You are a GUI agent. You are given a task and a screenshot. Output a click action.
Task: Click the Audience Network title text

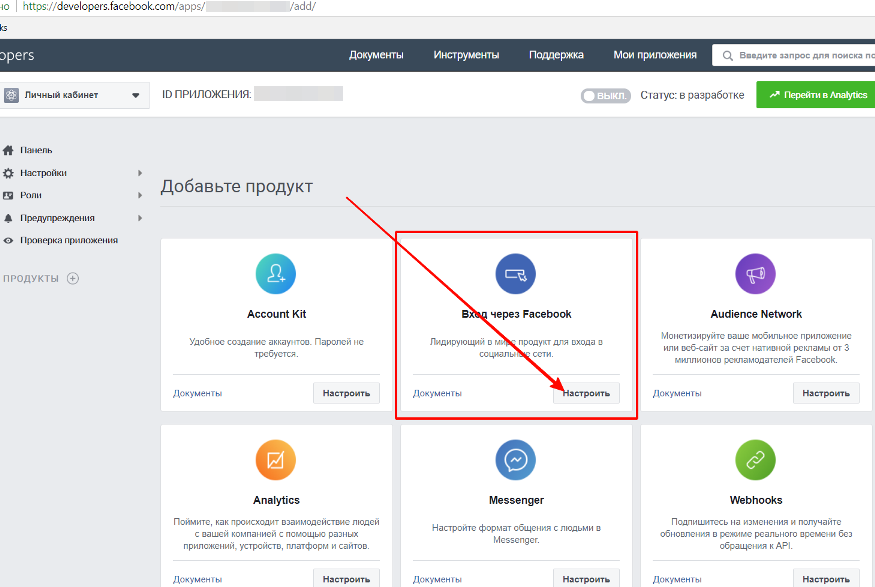(756, 314)
